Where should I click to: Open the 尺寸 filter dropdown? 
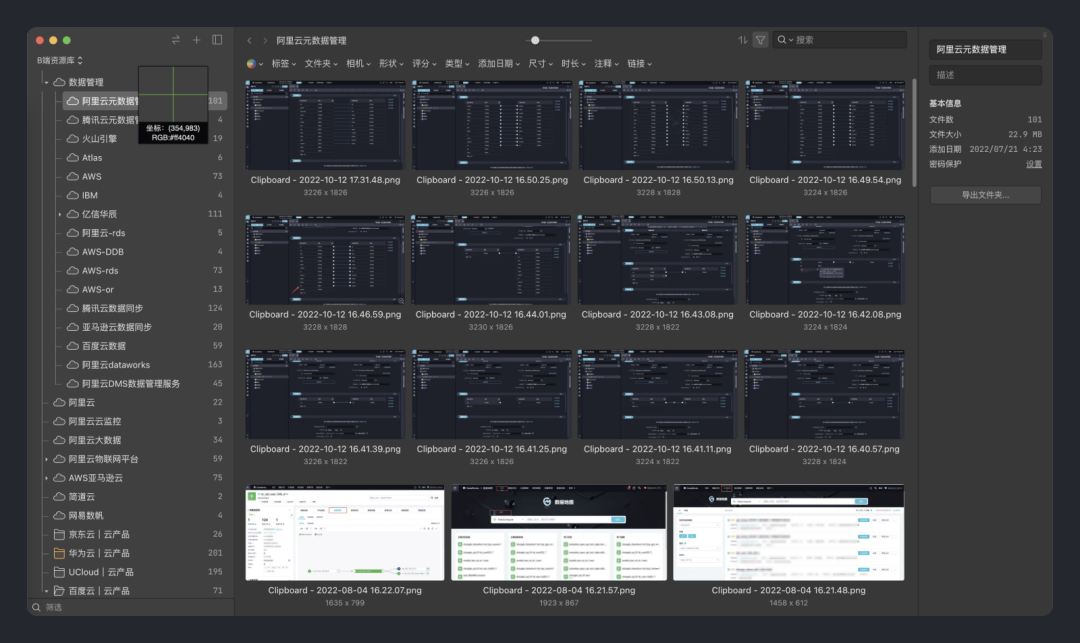540,63
